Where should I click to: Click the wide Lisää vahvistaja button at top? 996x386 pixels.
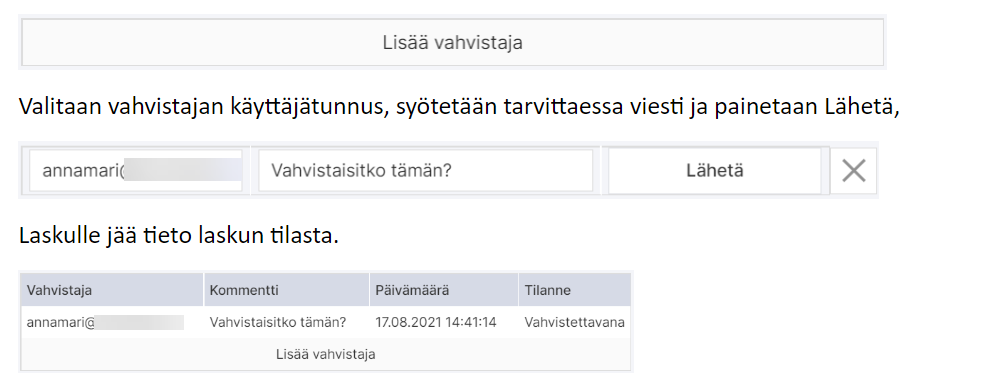(452, 43)
